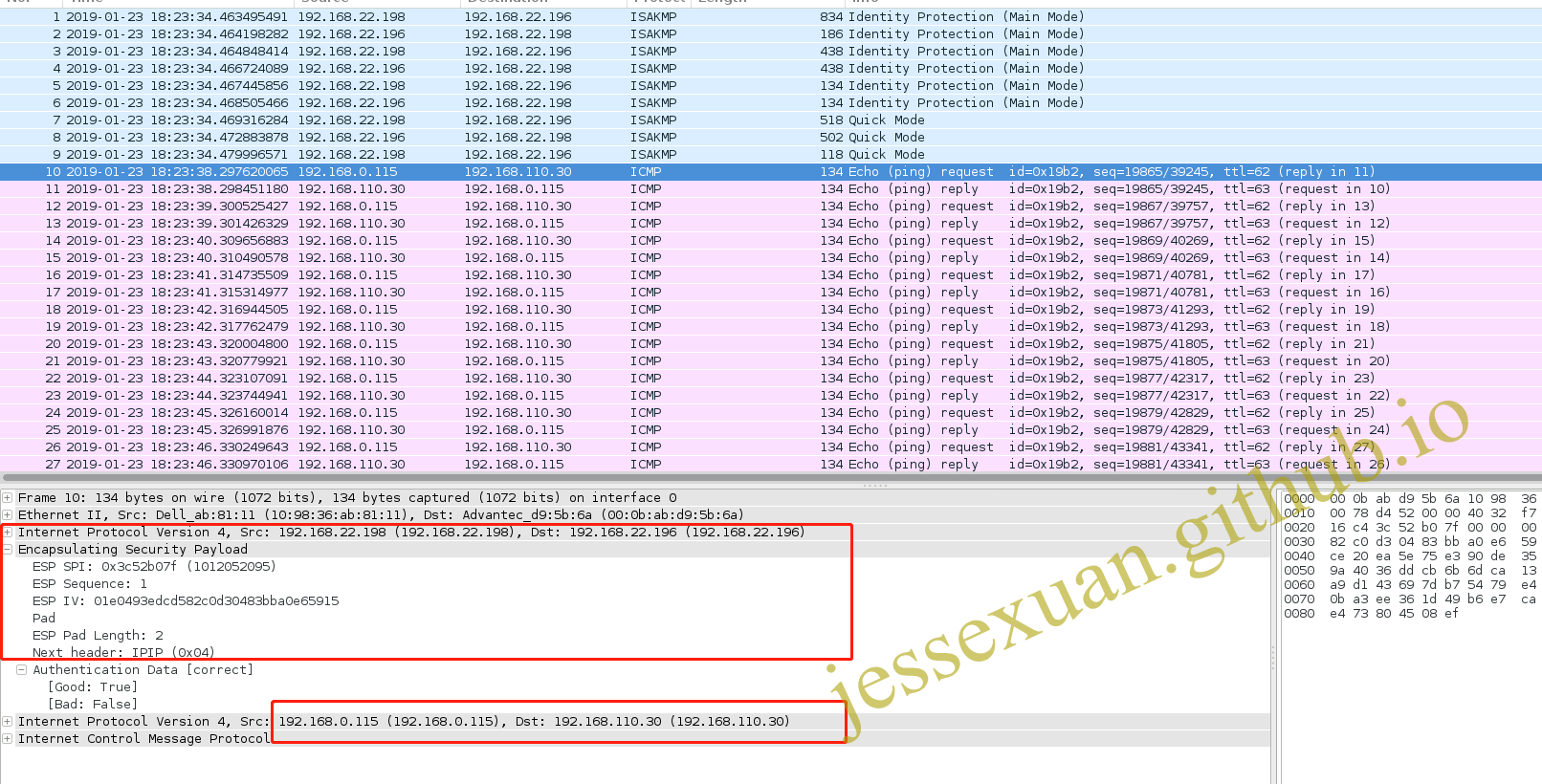
Task: Select packet 25, Echo reply seq=19879/42829
Action: click(x=771, y=429)
